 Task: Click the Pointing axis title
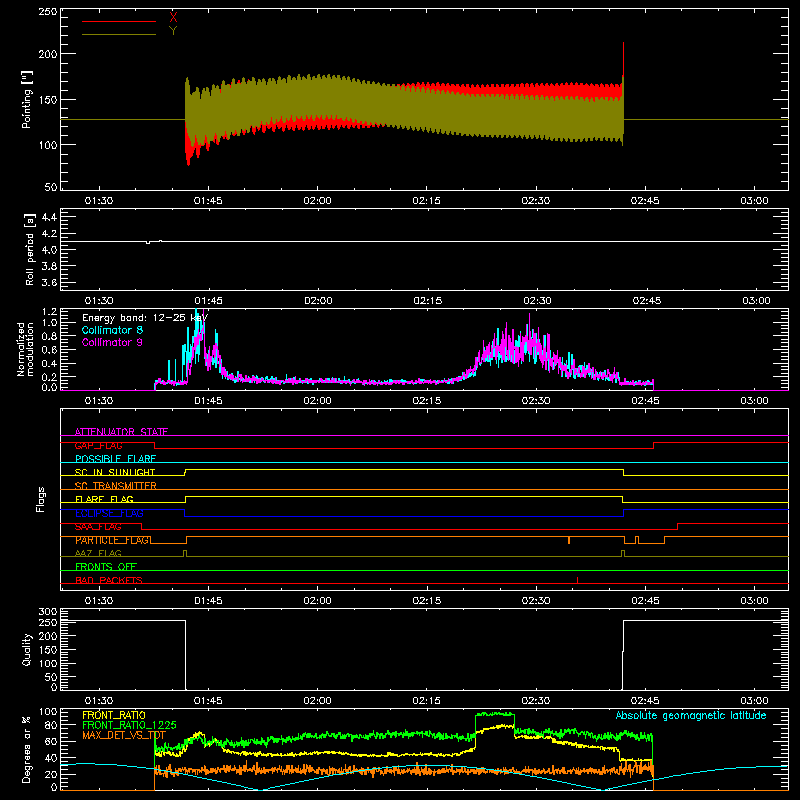click(27, 99)
